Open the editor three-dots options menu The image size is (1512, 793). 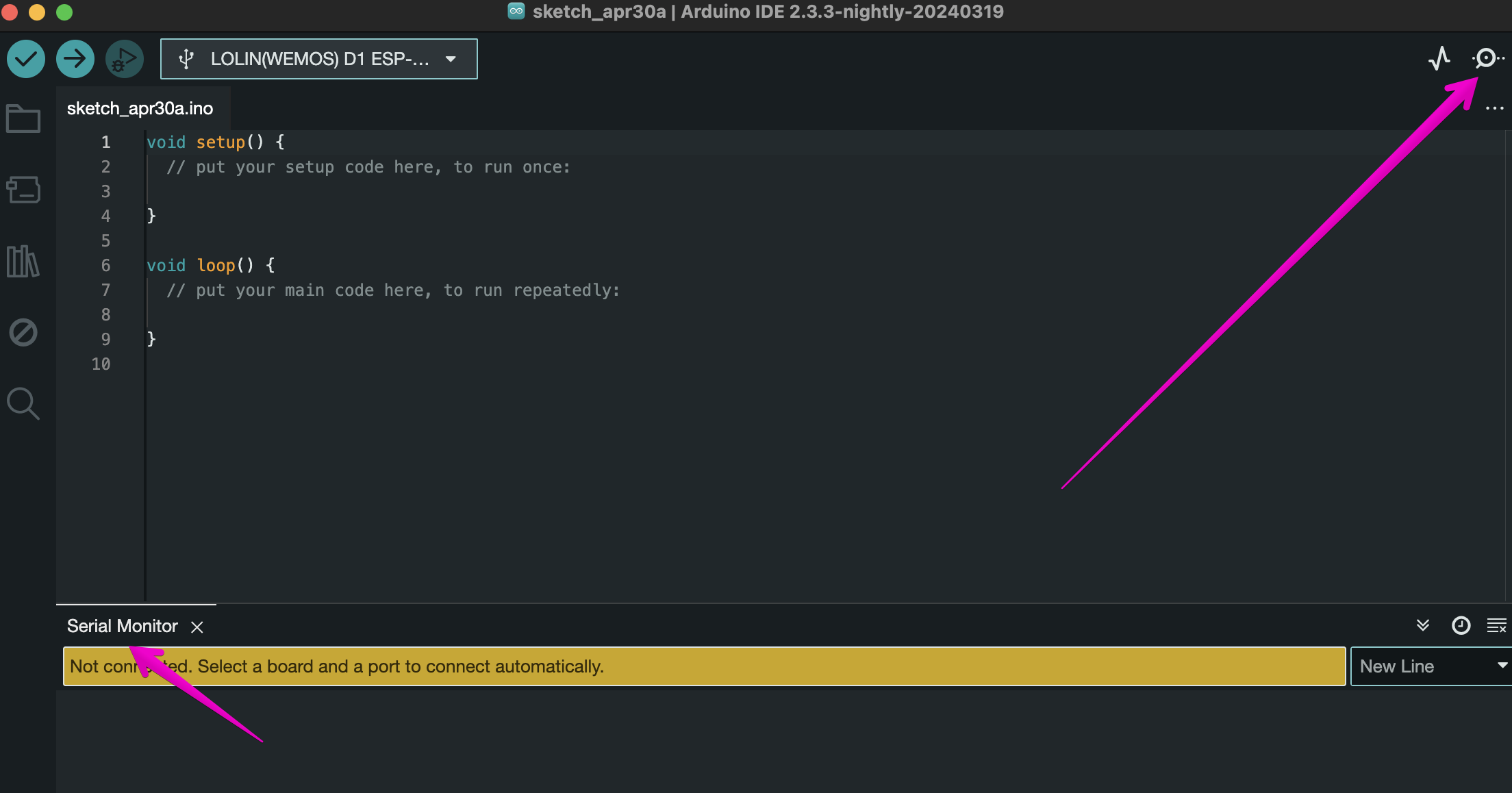(x=1495, y=108)
